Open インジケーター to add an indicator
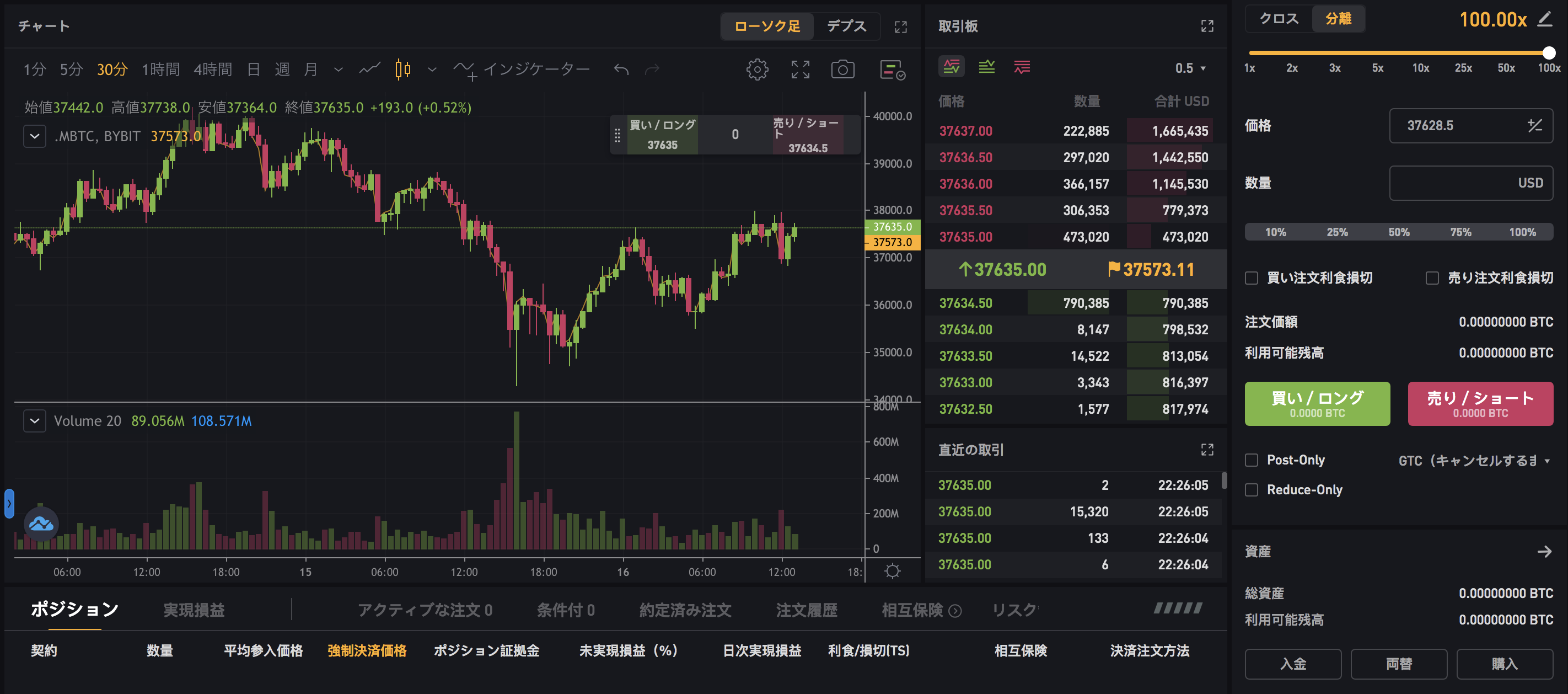Screen dimensions: 1568x694 pyautogui.click(x=536, y=69)
